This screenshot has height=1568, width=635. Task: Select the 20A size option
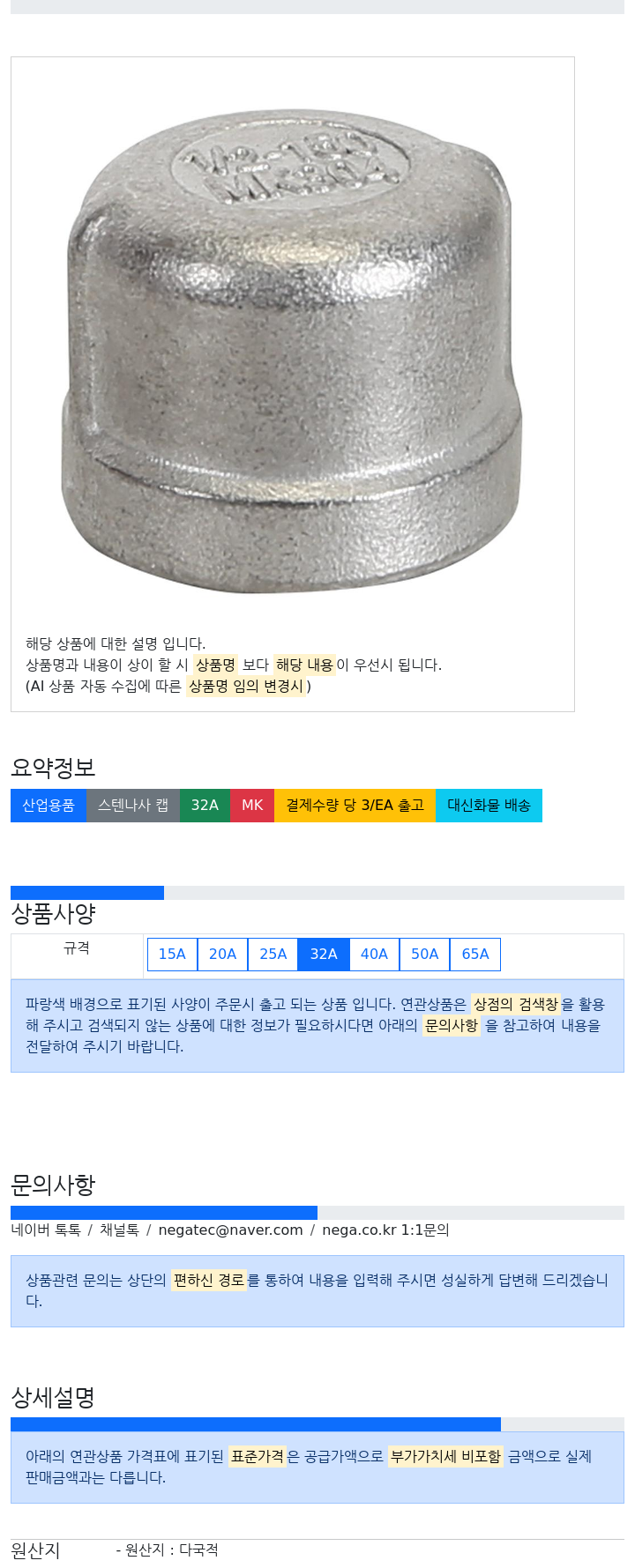pos(222,954)
